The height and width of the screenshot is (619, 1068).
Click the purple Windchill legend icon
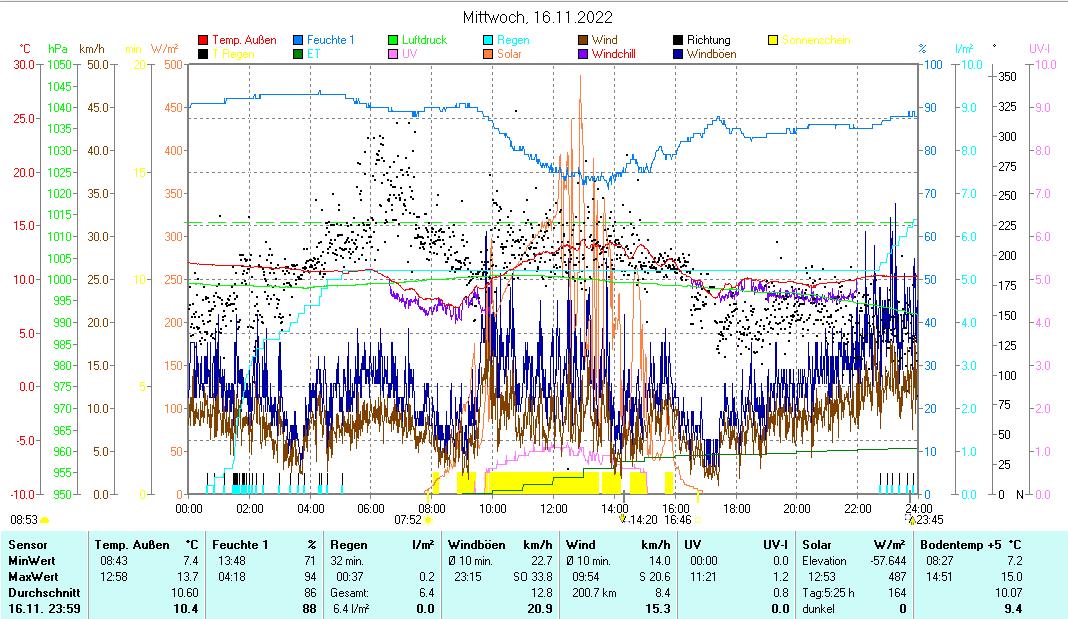[x=583, y=54]
